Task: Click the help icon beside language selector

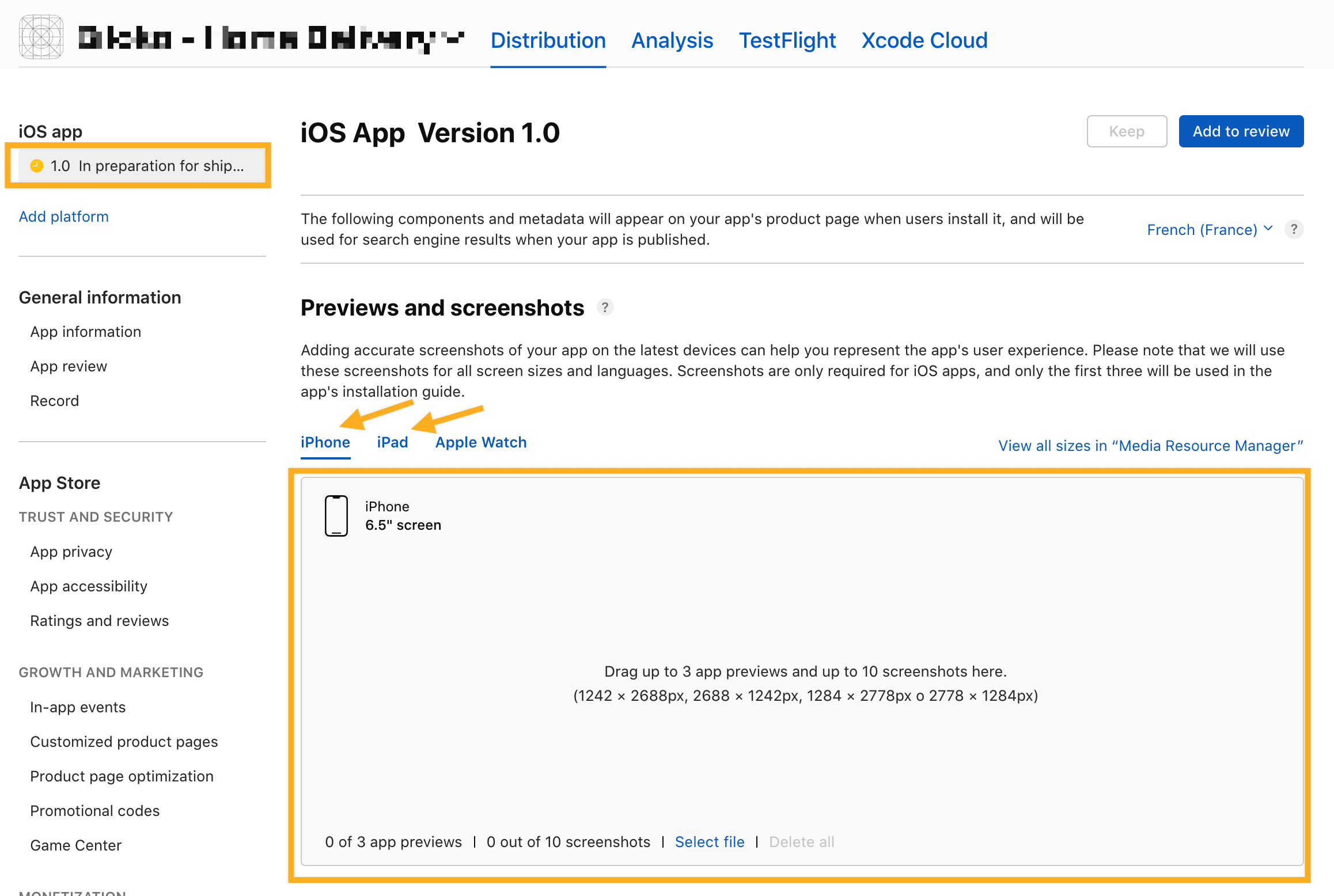Action: pos(1294,229)
